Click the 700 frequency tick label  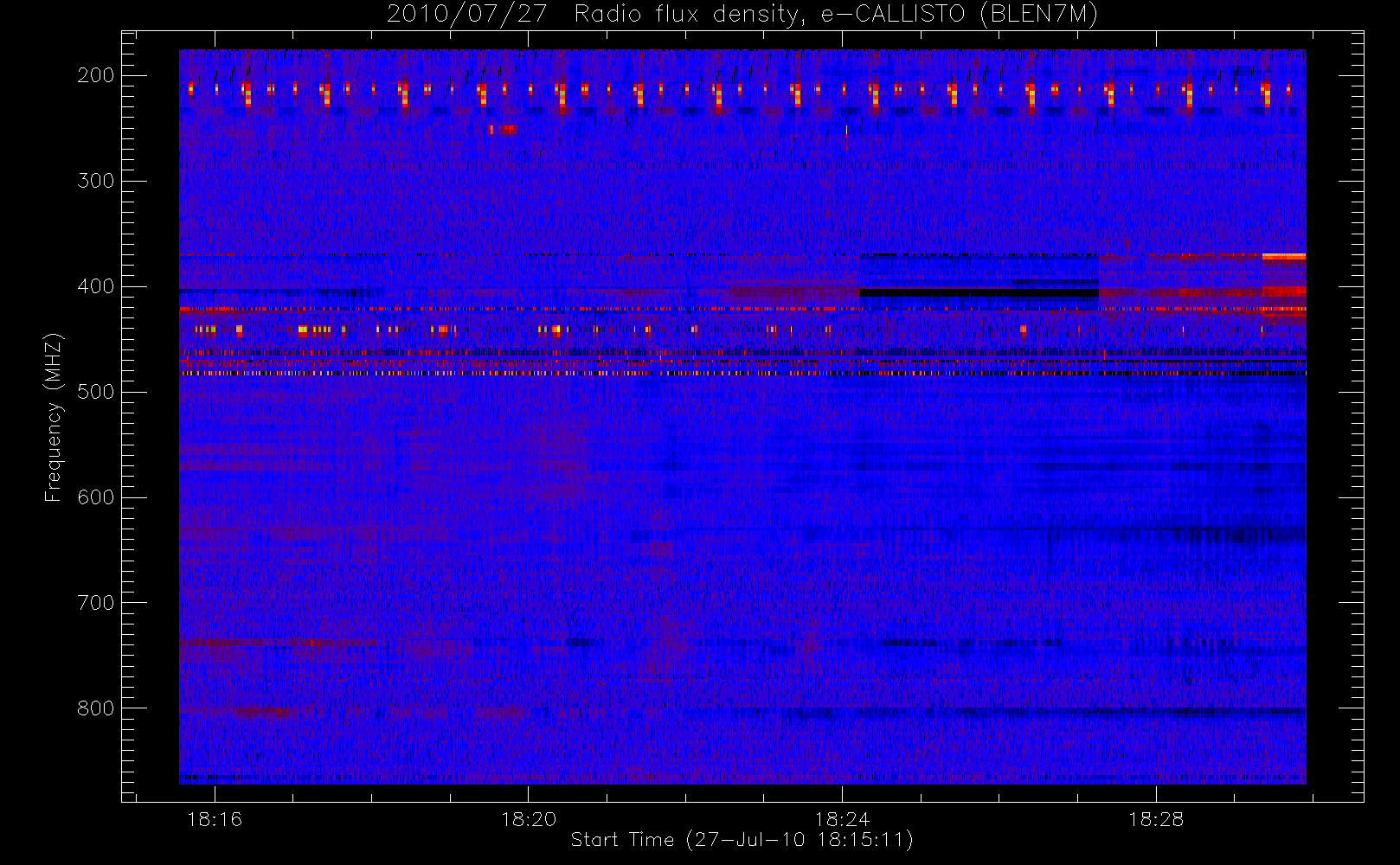[x=96, y=603]
